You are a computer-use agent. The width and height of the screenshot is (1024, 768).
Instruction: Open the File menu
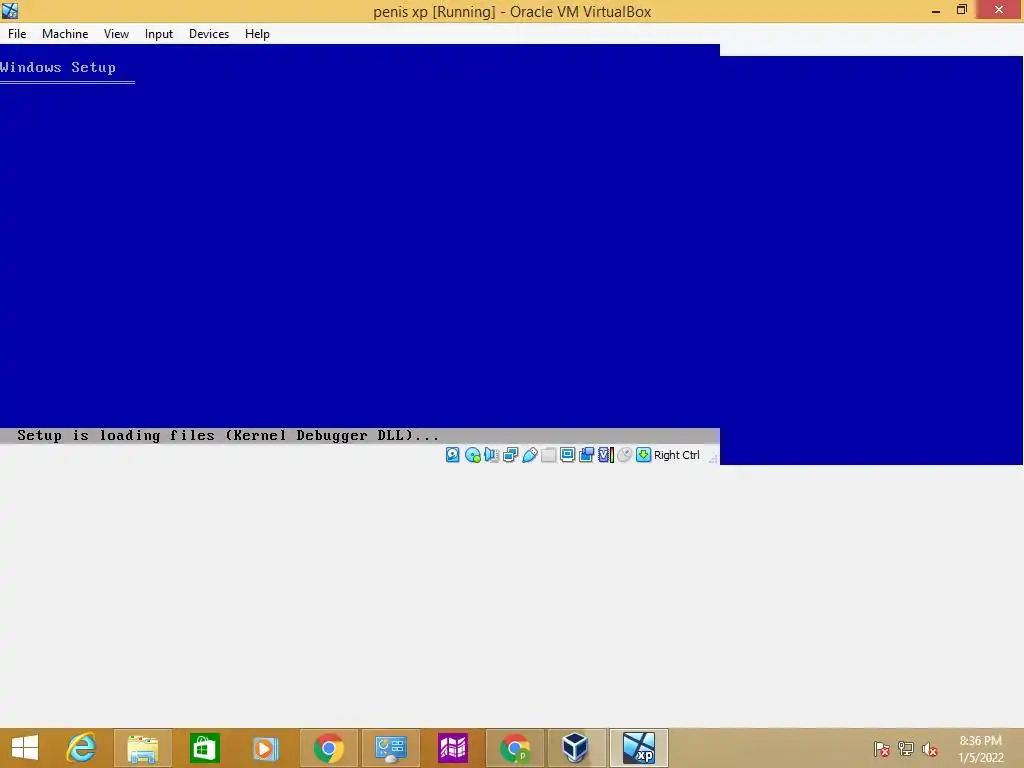point(17,34)
